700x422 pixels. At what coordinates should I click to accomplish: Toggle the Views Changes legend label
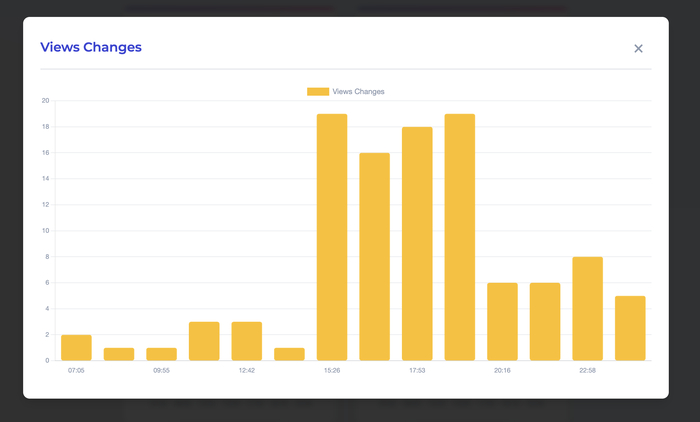pos(358,92)
